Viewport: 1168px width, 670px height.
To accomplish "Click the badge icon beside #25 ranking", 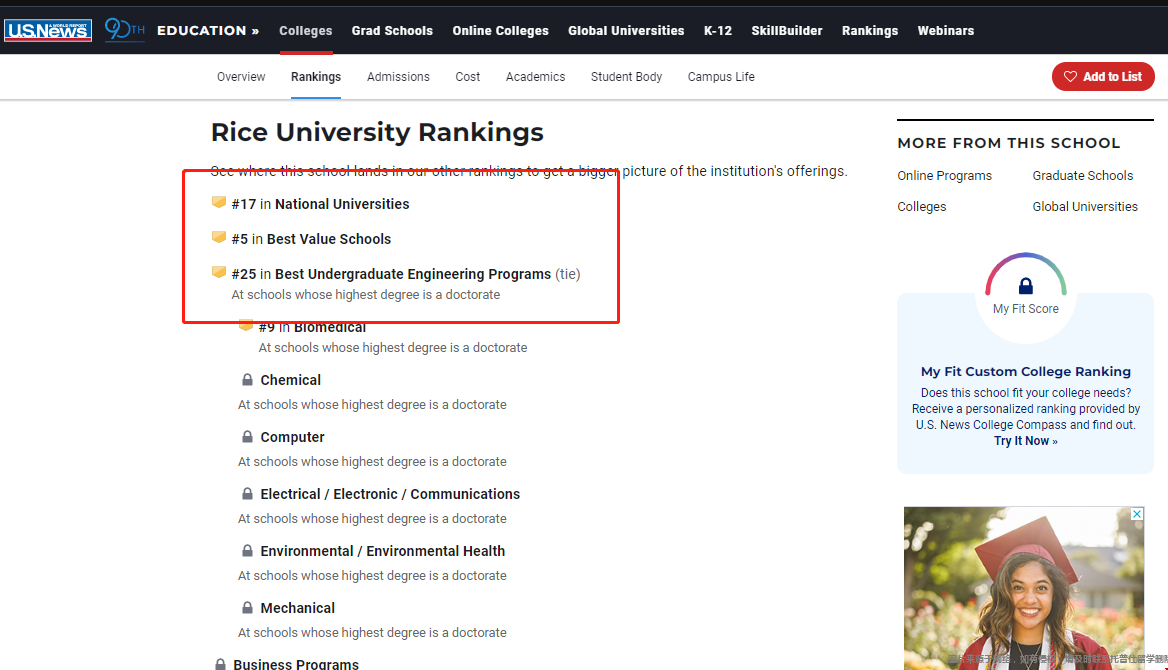I will [218, 272].
